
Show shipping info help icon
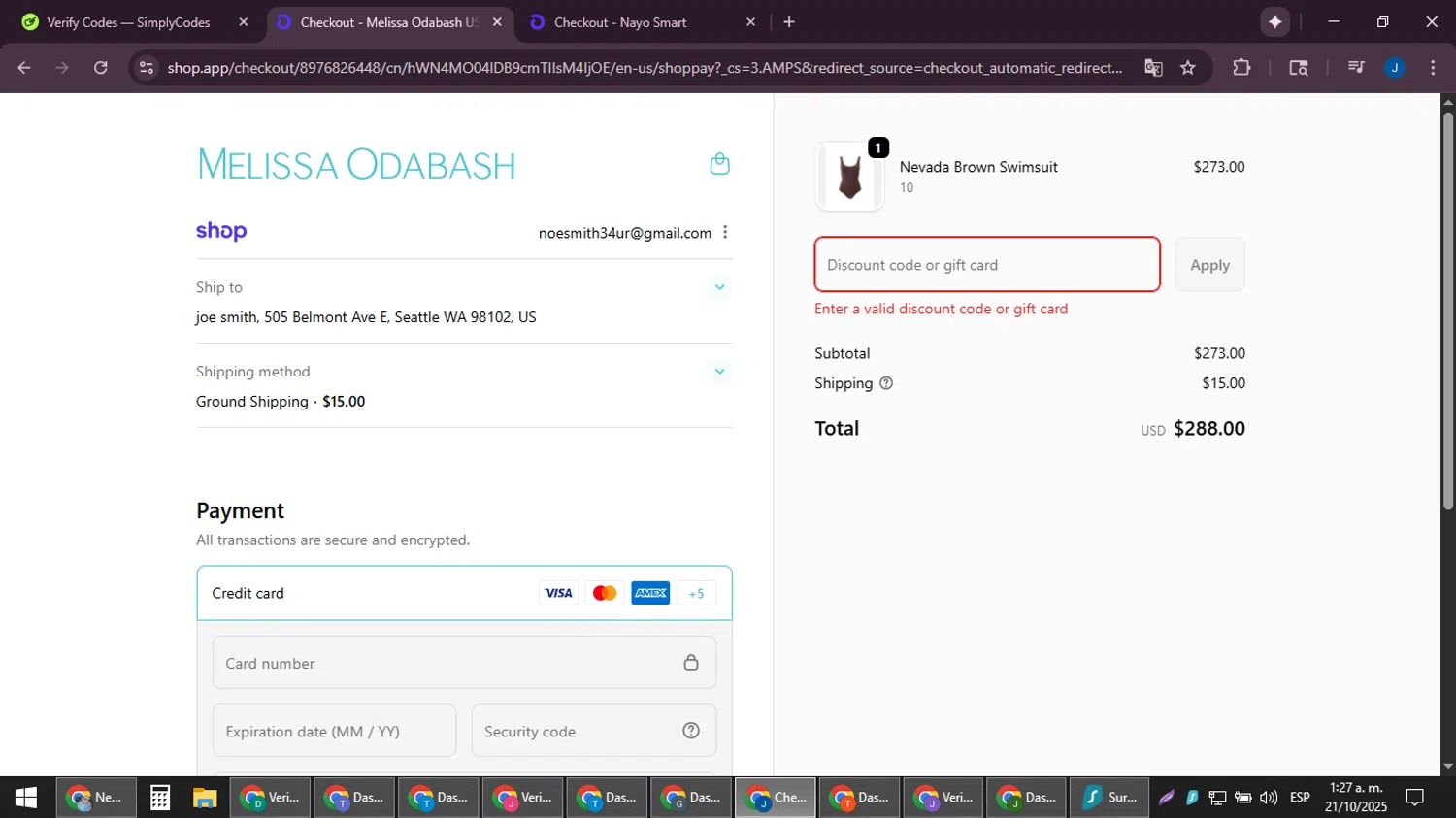[x=886, y=383]
